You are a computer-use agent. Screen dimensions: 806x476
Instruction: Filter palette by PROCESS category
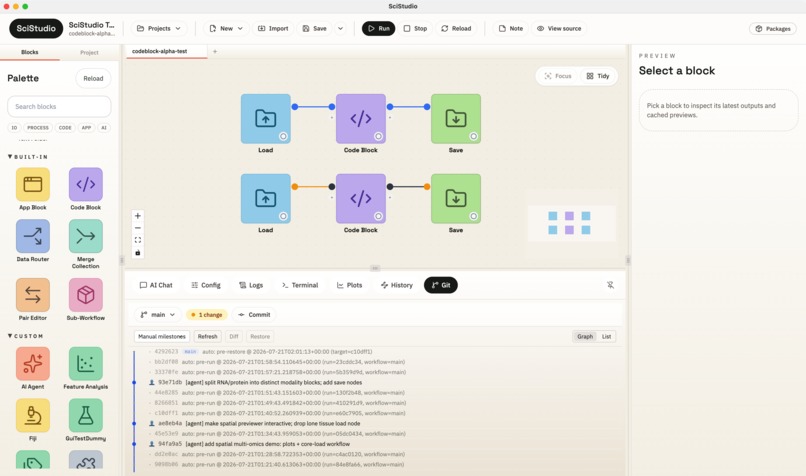click(x=38, y=127)
